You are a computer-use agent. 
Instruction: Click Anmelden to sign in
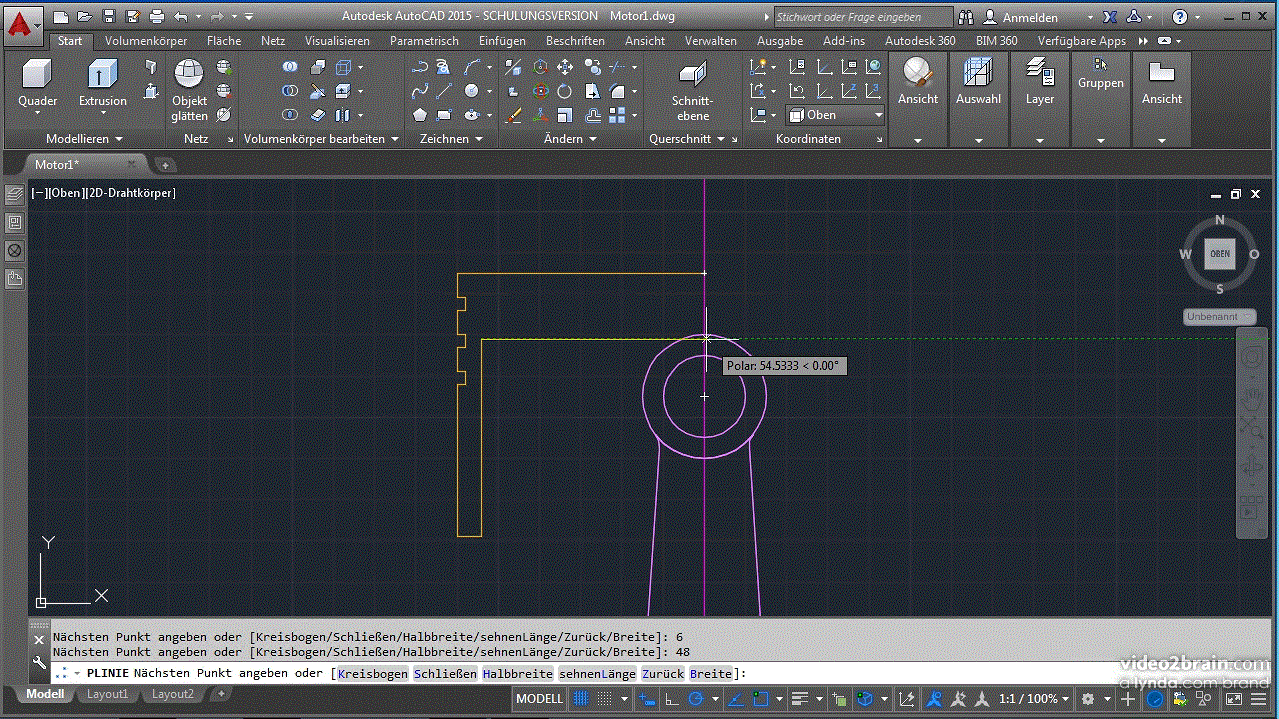coord(1030,17)
